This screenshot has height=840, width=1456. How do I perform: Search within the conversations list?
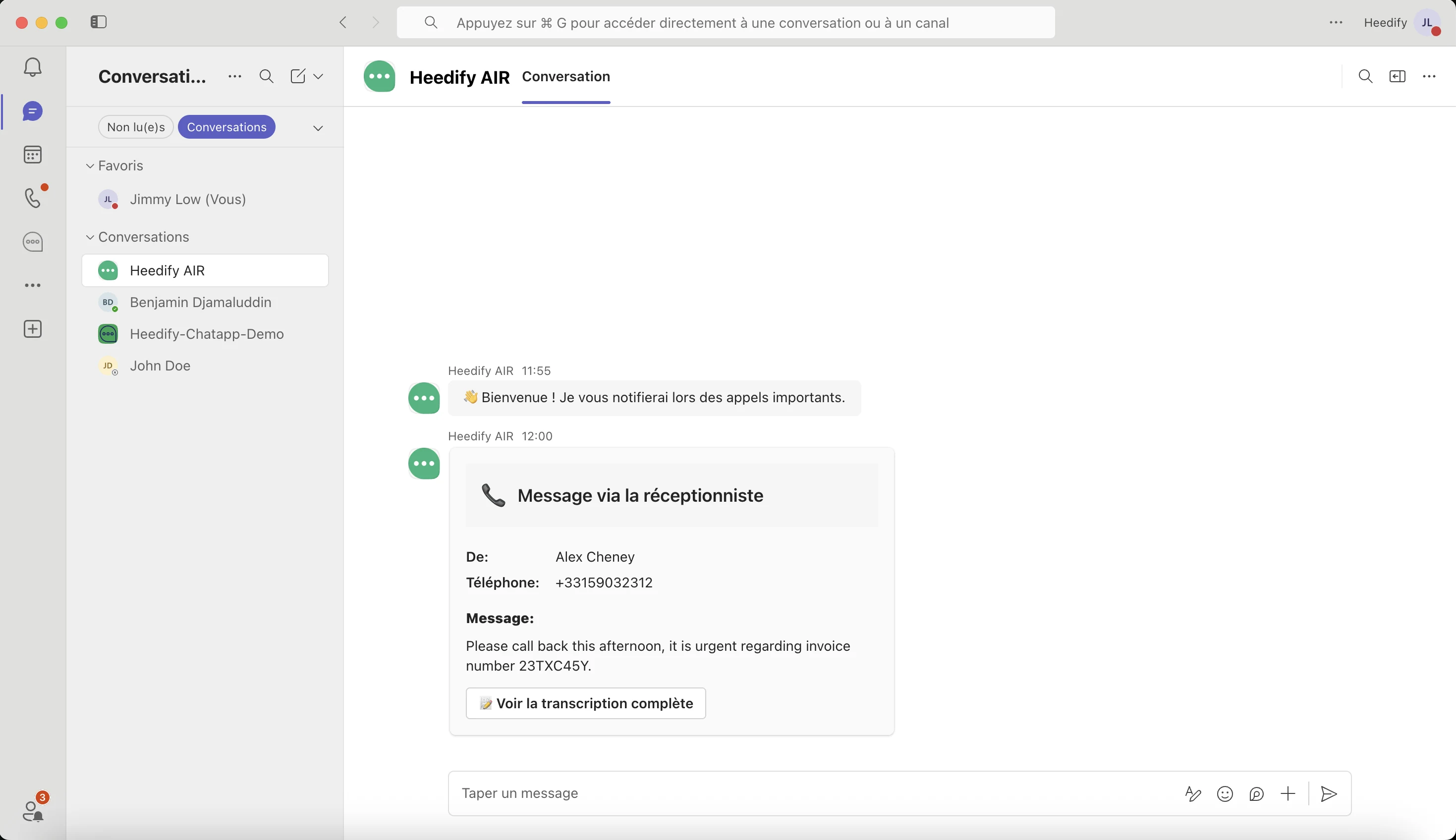tap(266, 76)
